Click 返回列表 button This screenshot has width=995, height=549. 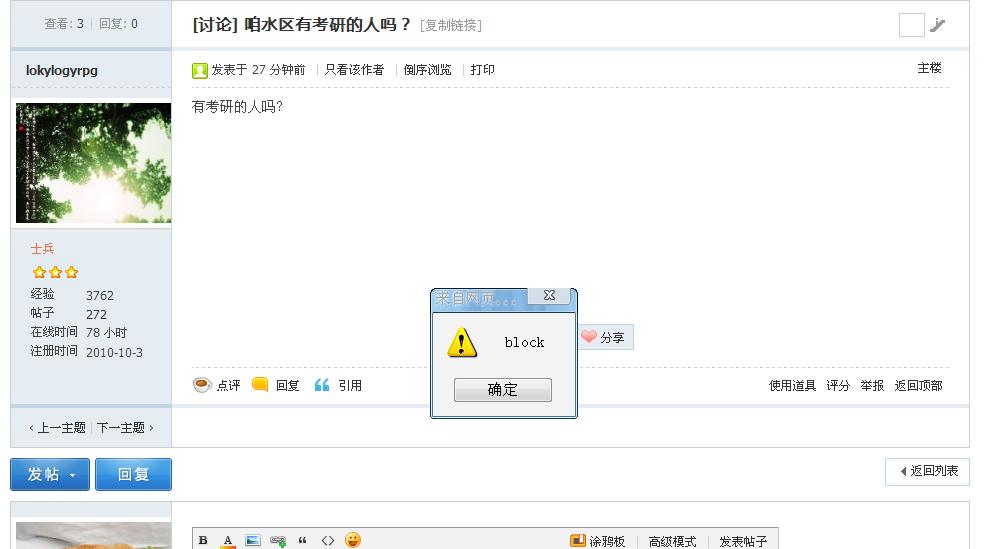pos(927,472)
